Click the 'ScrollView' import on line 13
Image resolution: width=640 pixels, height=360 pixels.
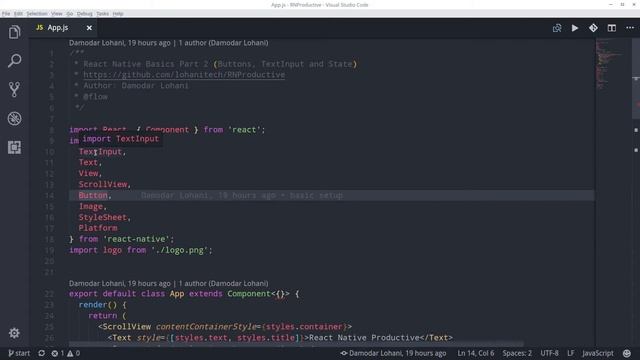[103, 184]
